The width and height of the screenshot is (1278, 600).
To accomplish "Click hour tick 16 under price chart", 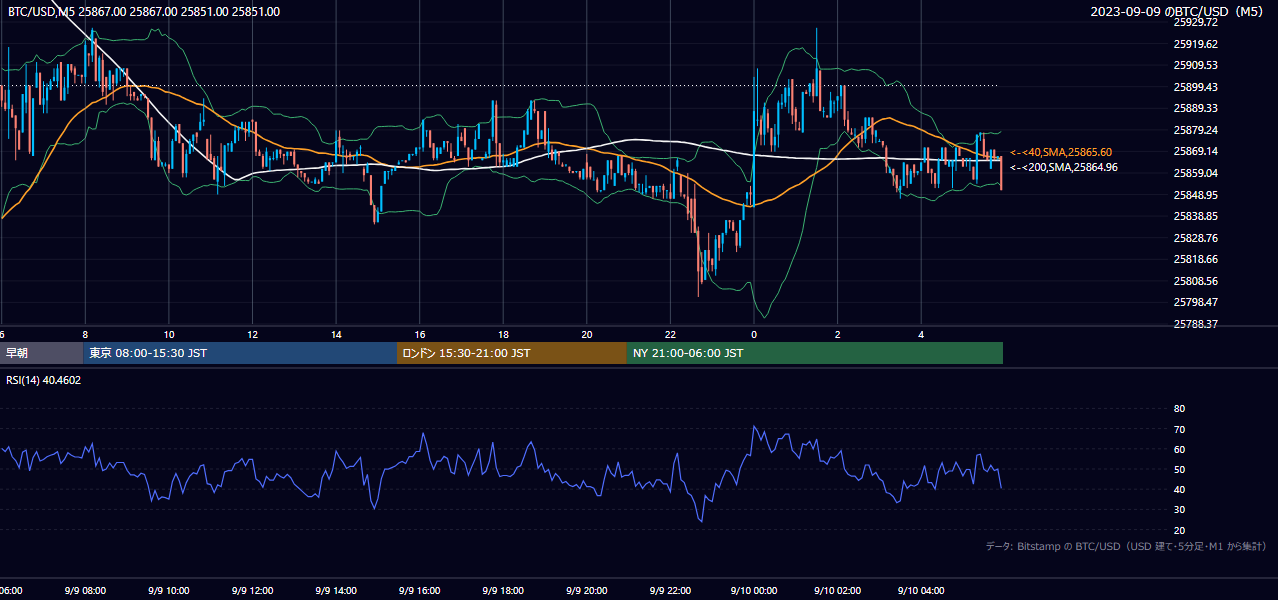I will (x=420, y=335).
